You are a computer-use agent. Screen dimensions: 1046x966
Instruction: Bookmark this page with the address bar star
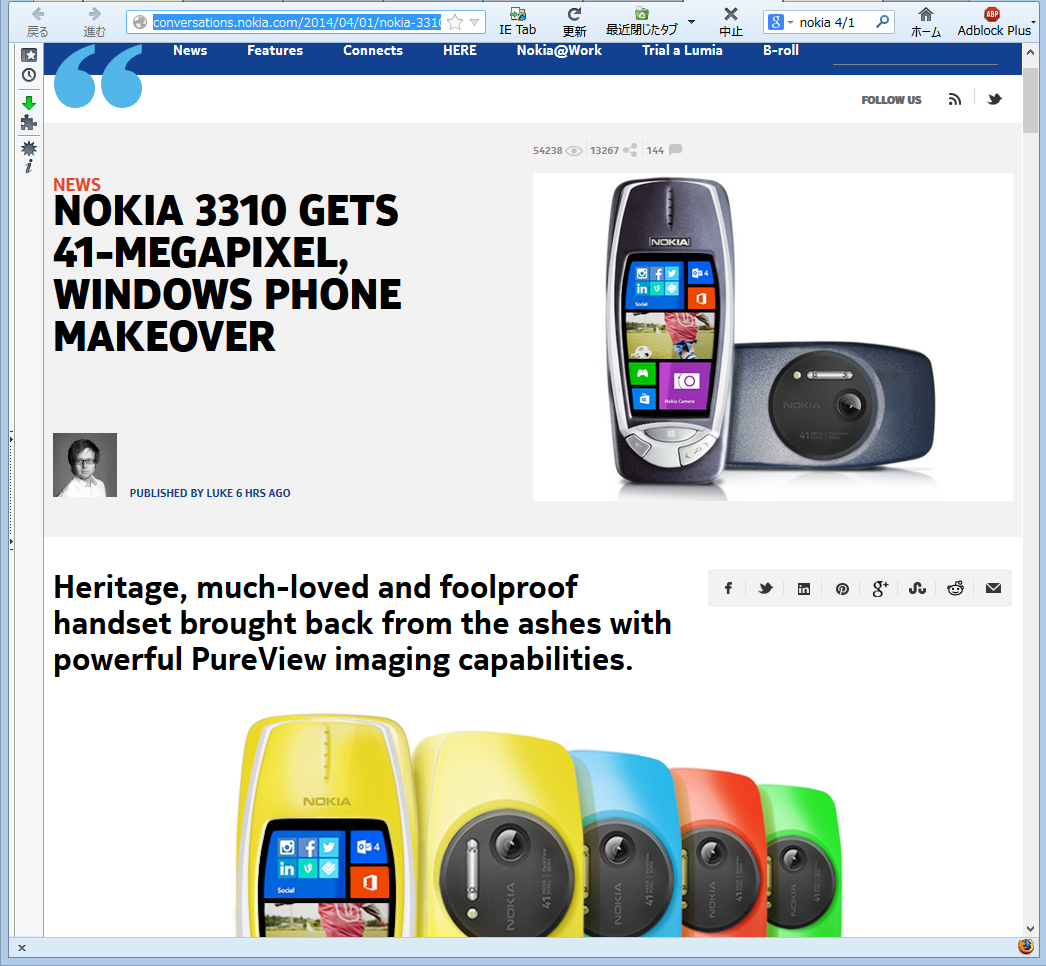tap(455, 23)
